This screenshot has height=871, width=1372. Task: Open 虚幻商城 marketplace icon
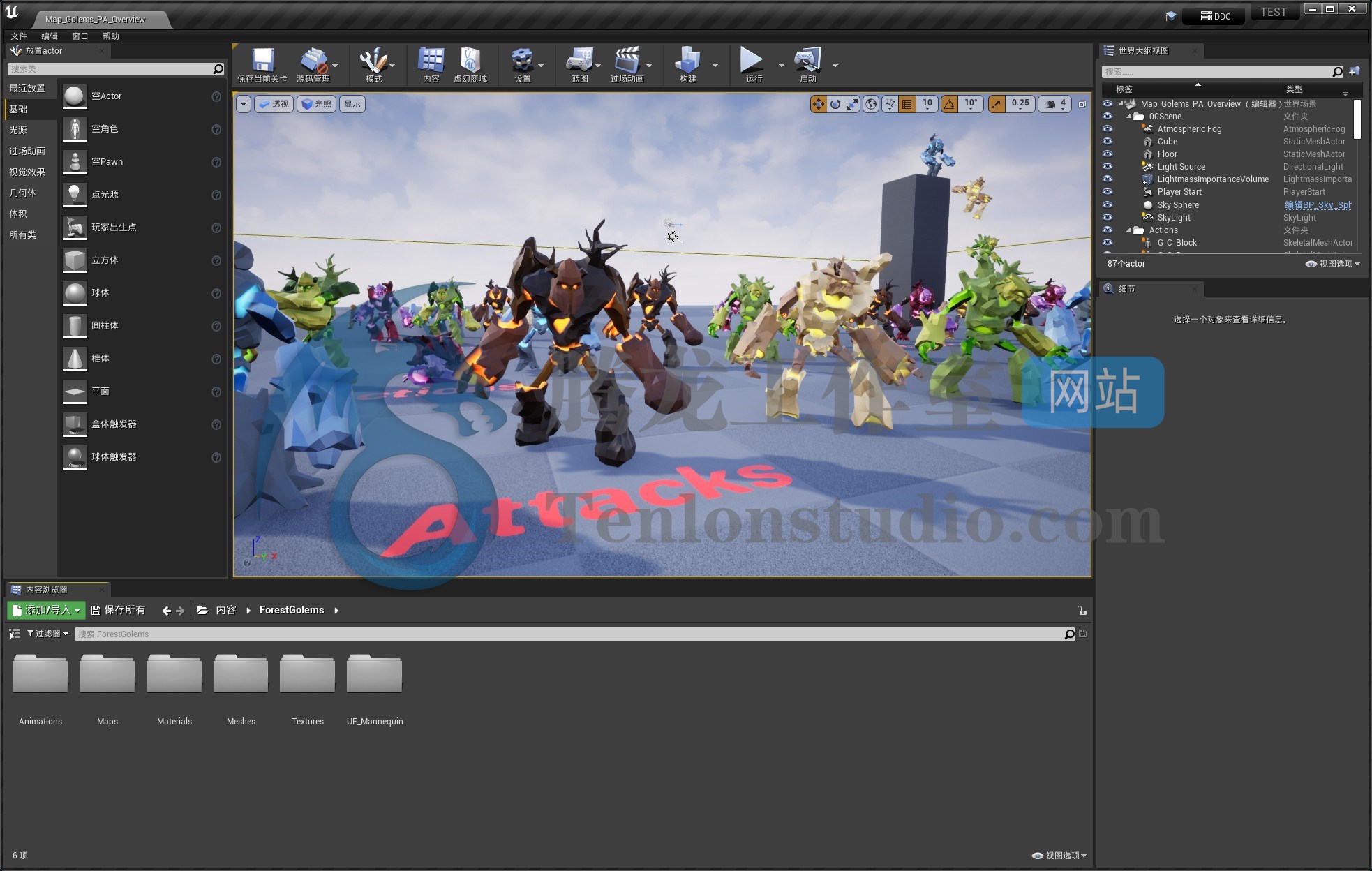(x=470, y=60)
